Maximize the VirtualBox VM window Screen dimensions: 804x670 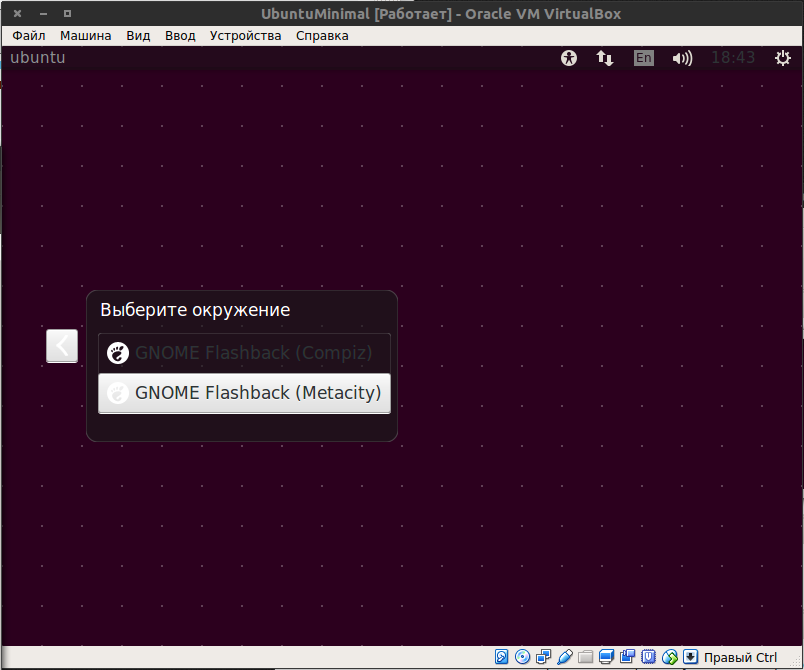click(x=67, y=13)
